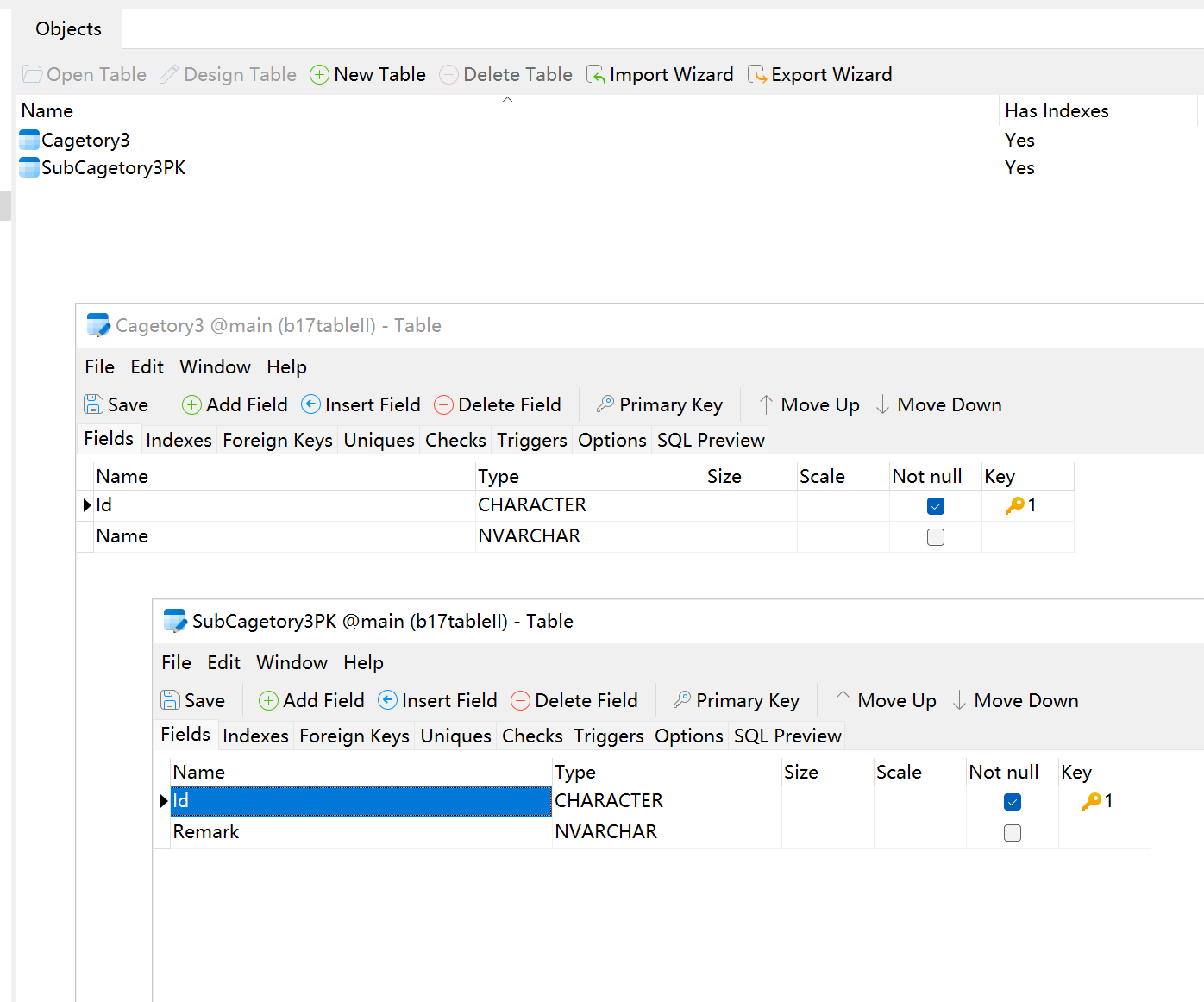Switch to Foreign Keys tab in Cagetory3 window
1204x1002 pixels.
277,441
